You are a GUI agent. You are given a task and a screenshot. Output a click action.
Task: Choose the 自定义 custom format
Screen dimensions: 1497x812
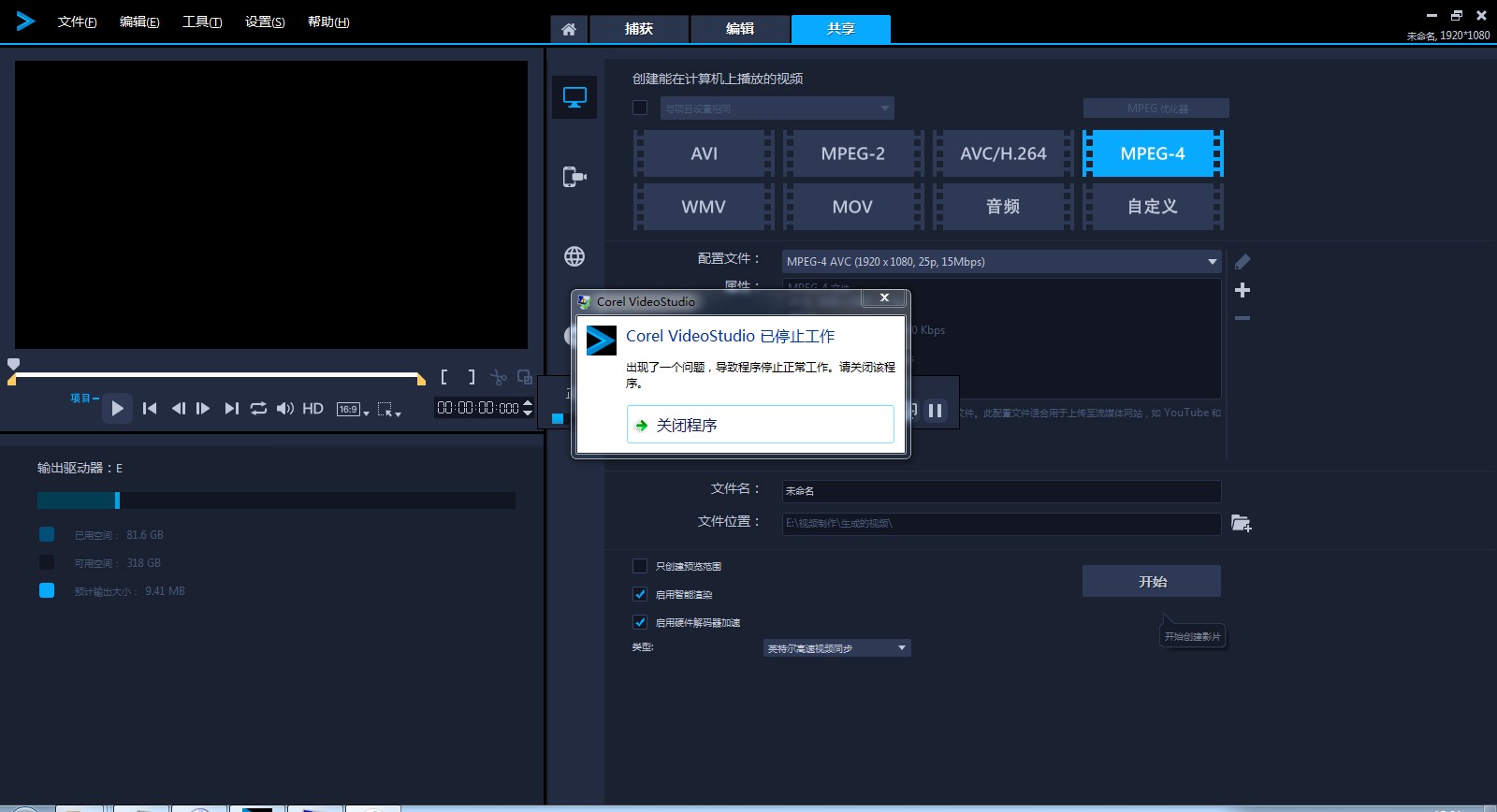point(1153,207)
